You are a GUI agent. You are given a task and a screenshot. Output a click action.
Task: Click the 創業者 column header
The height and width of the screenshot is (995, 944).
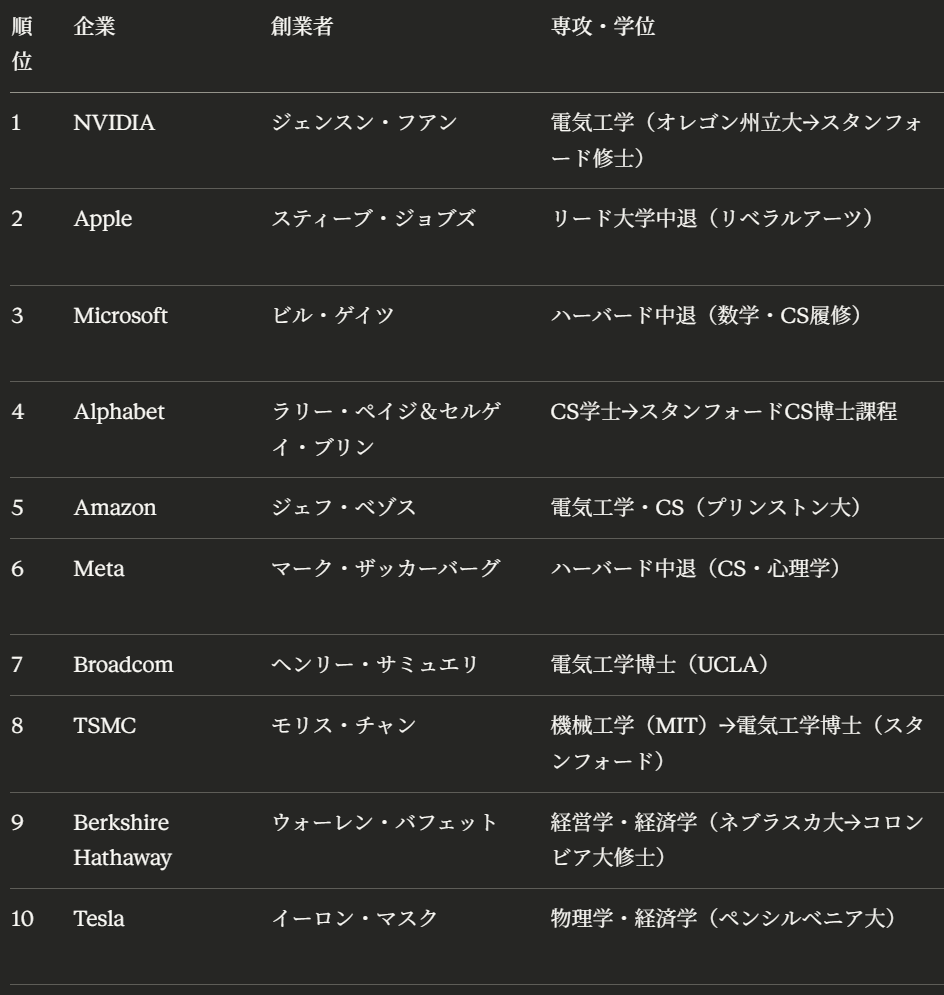(x=302, y=28)
